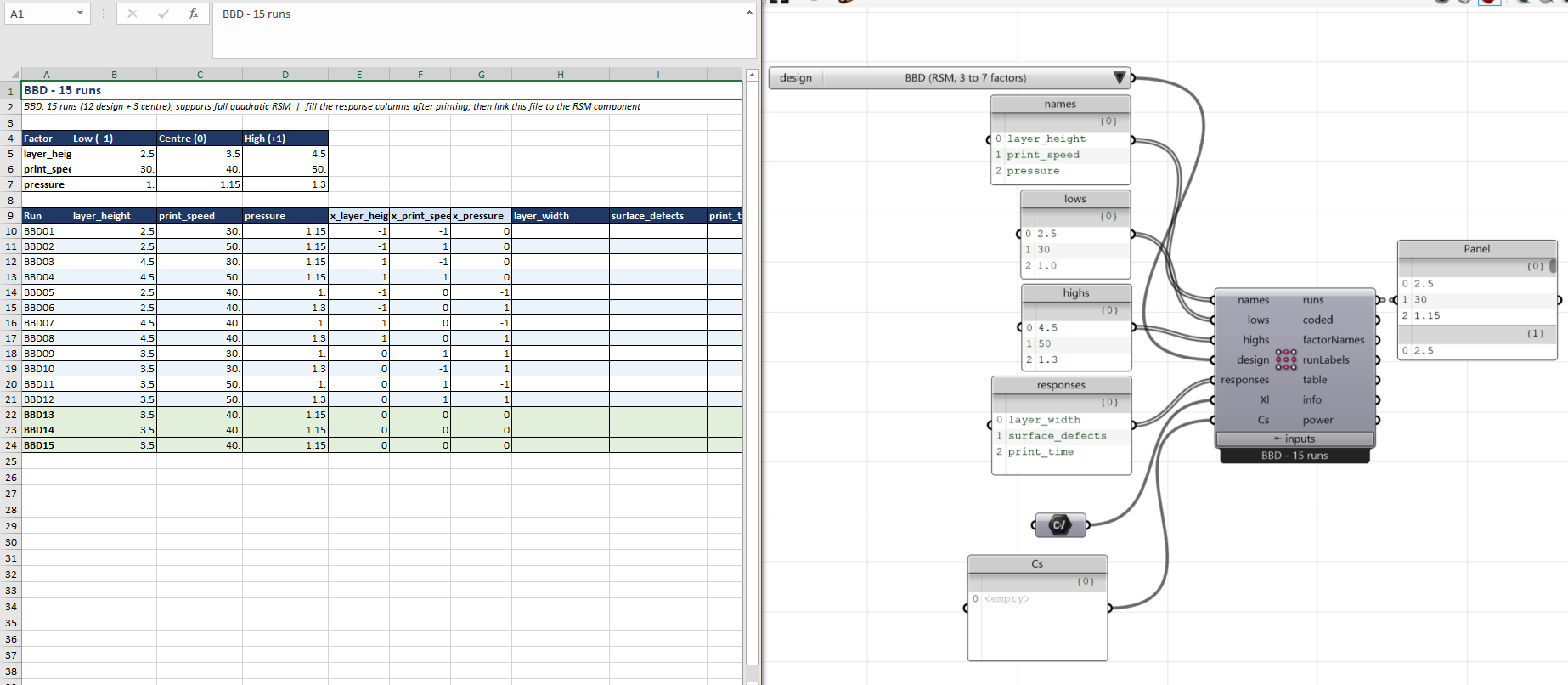Click the spreadsheet scrollbar up arrow

(x=752, y=76)
